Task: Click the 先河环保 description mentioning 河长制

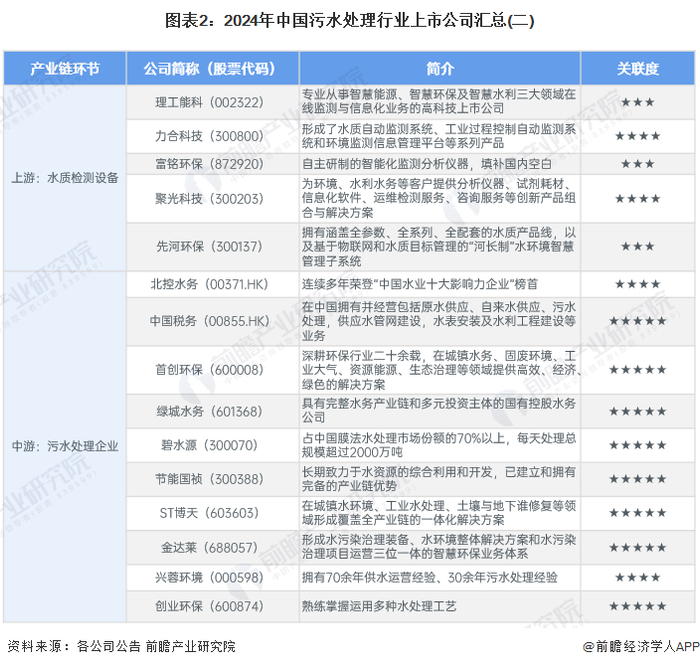Action: coord(439,246)
